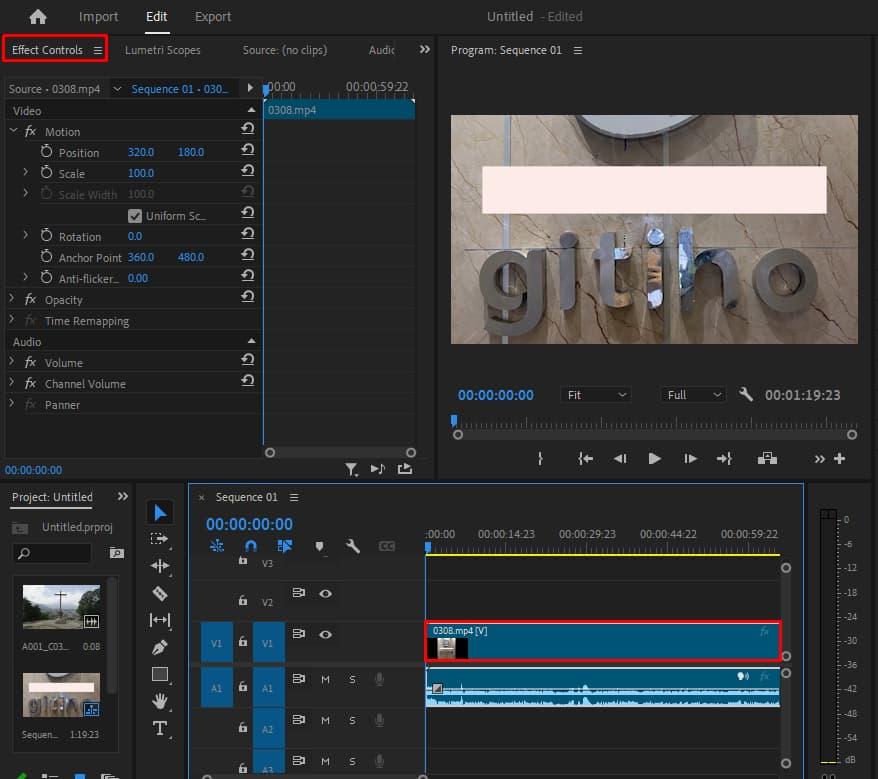Image resolution: width=878 pixels, height=779 pixels.
Task: Open the Lumetri Scopes panel tab
Action: (162, 50)
